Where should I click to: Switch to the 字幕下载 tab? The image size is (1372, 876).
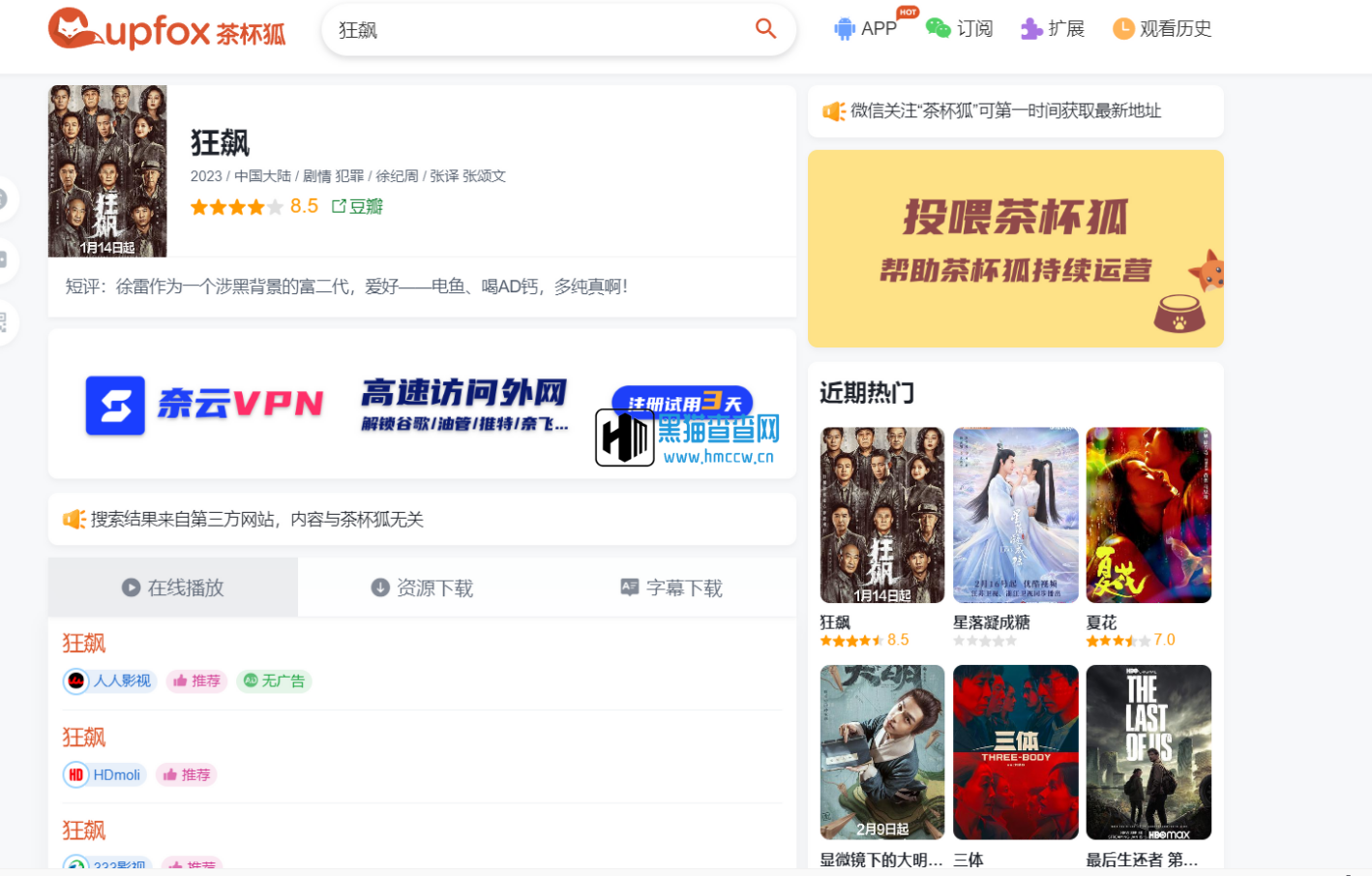click(x=671, y=588)
